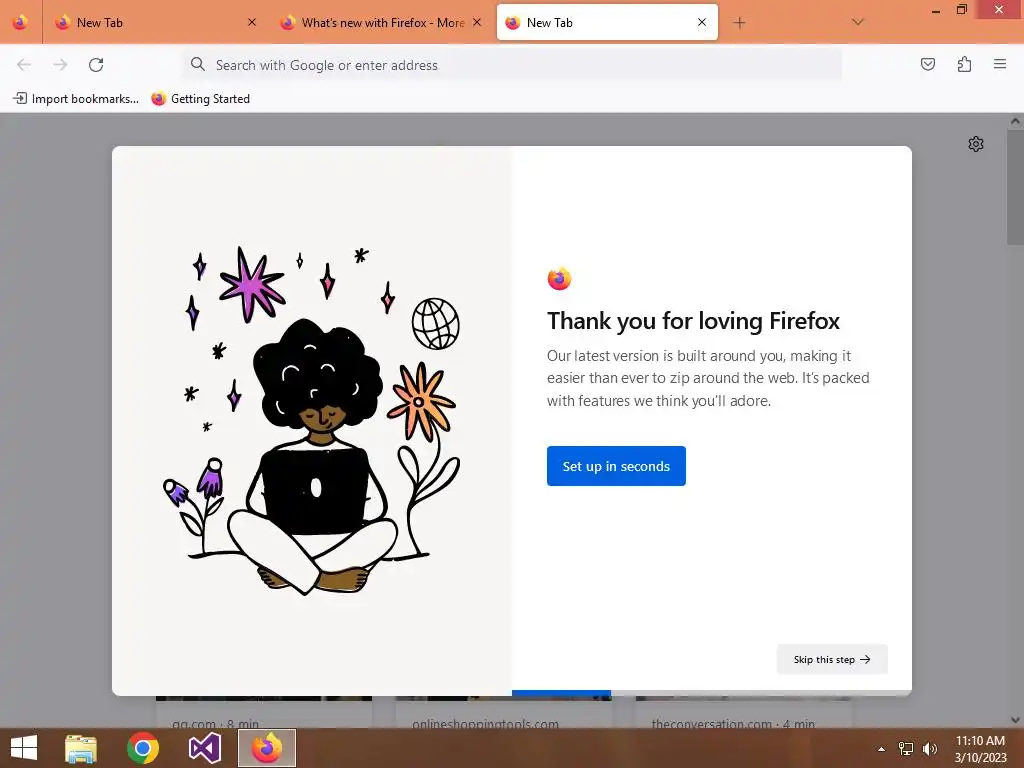1024x768 pixels.
Task: Open Getting Started bookmark
Action: 201,99
